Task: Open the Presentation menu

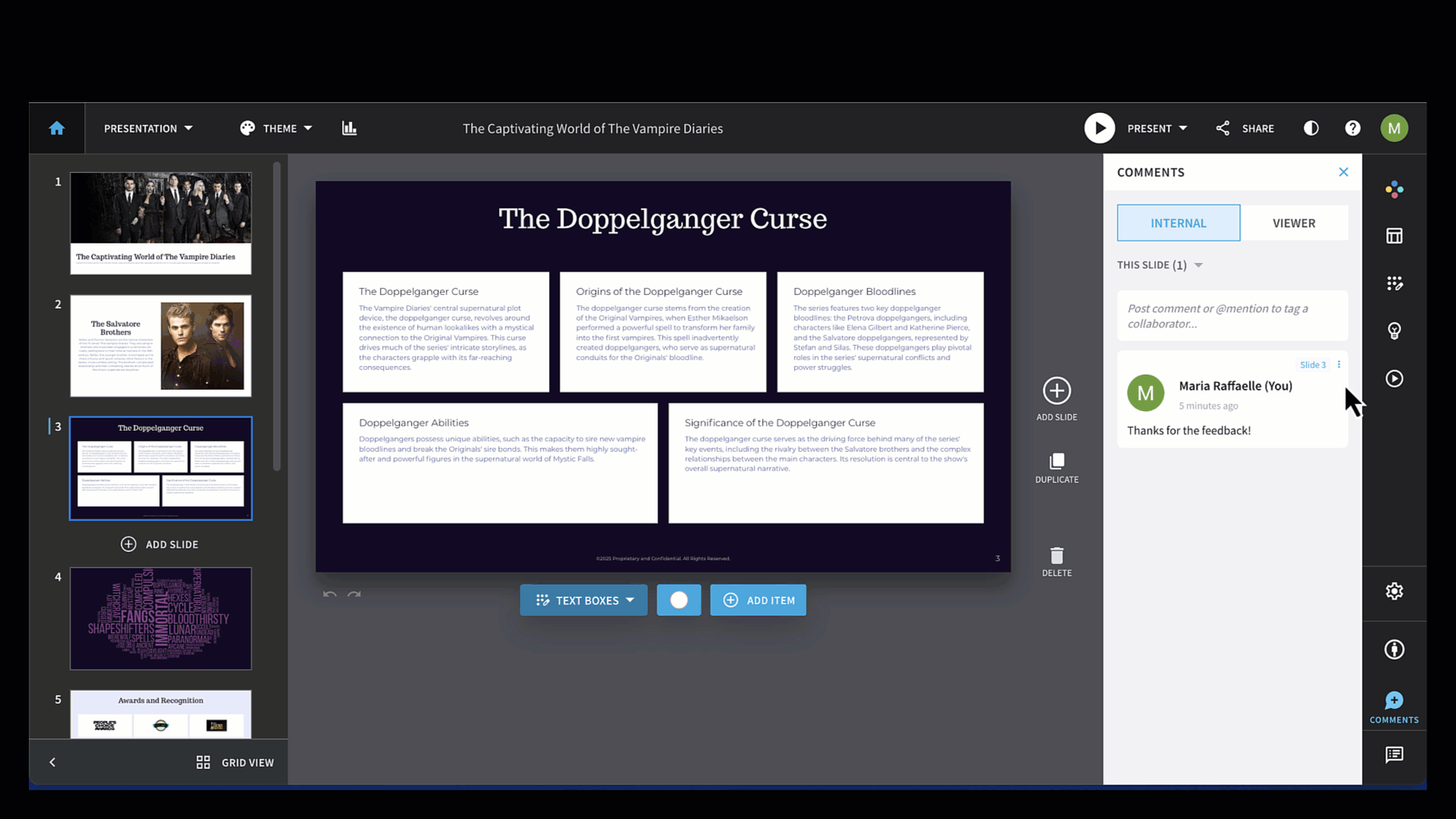Action: 149,129
